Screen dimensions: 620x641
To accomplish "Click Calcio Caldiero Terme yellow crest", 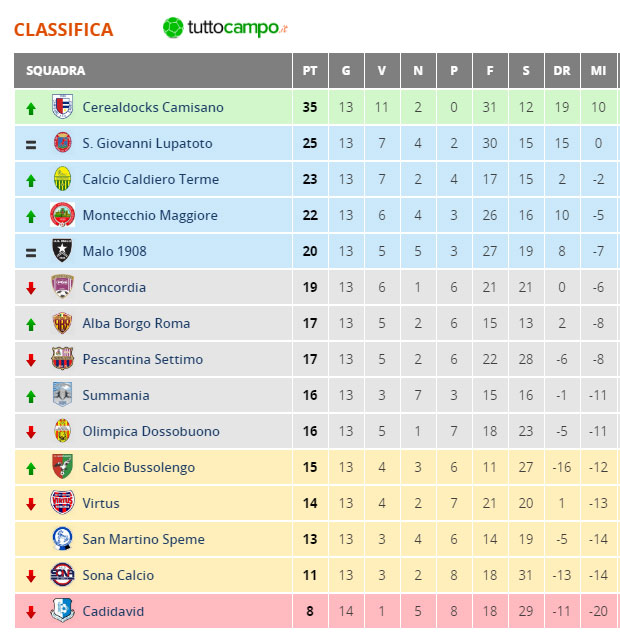I will point(63,179).
